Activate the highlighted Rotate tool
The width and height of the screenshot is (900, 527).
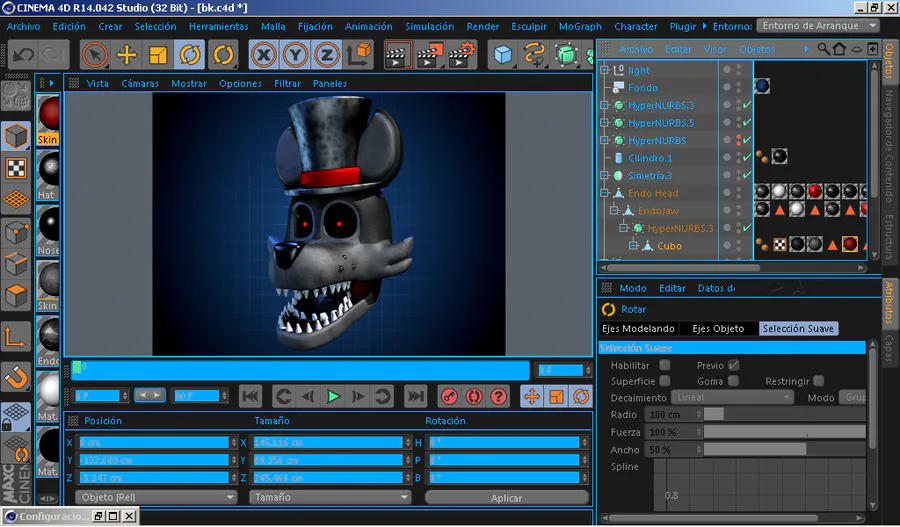point(190,55)
